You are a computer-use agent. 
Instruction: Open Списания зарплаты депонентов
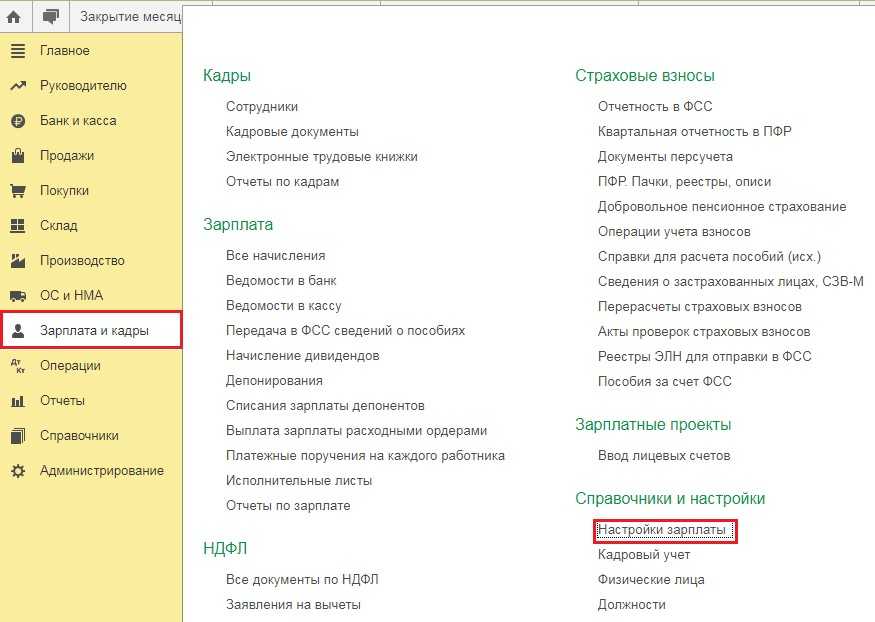[325, 406]
